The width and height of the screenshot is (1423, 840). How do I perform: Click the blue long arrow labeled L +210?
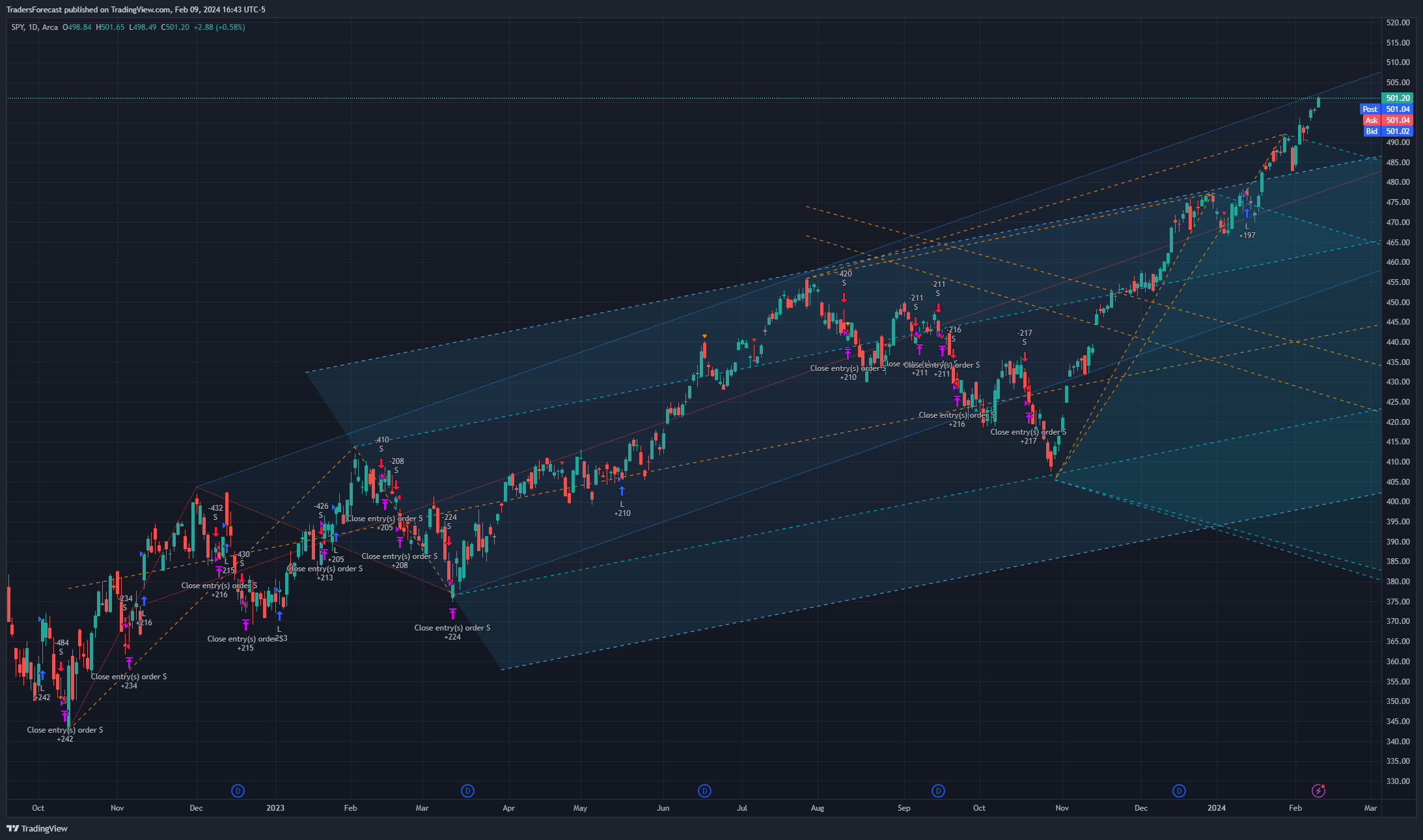pyautogui.click(x=622, y=491)
